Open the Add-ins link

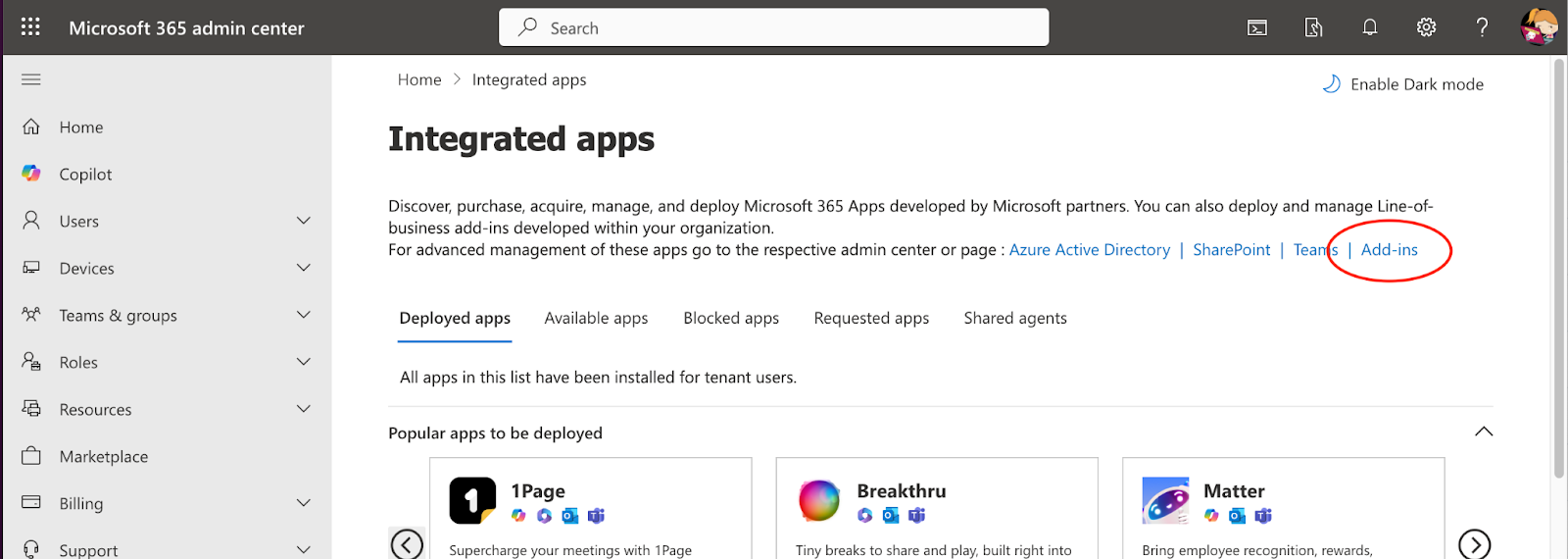pos(1389,250)
